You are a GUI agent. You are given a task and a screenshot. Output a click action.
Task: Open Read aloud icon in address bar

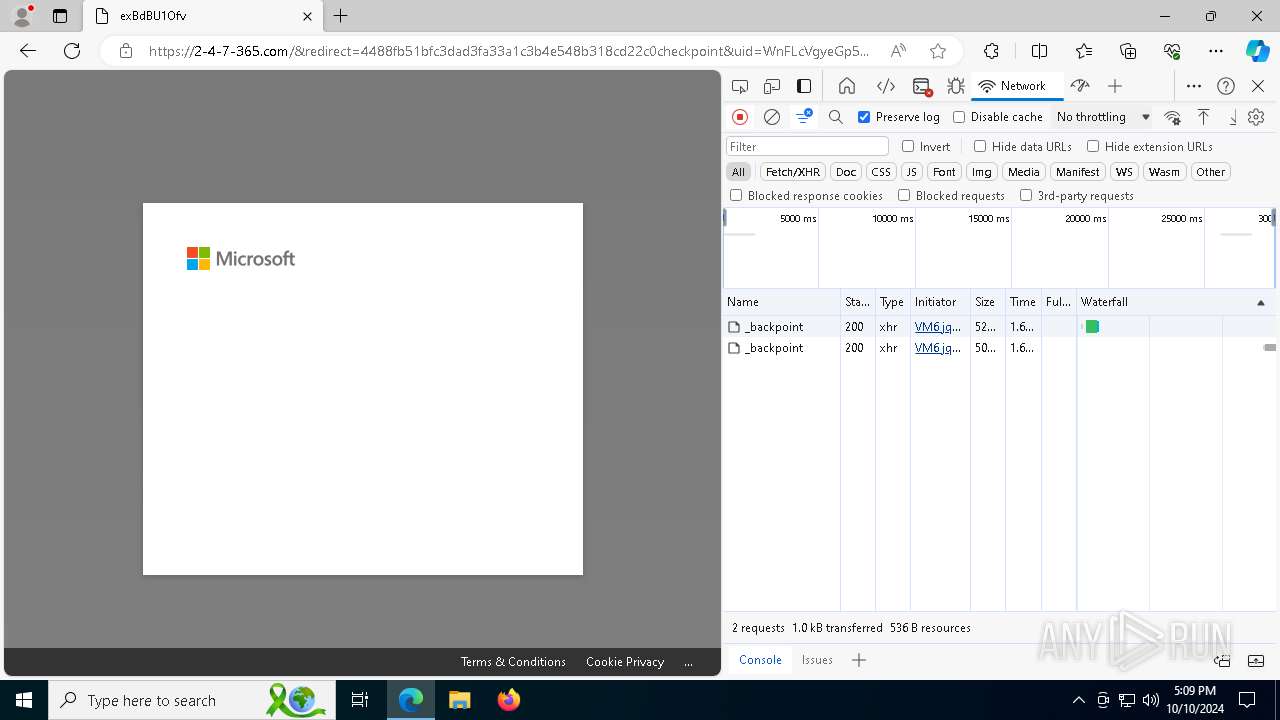pos(898,51)
